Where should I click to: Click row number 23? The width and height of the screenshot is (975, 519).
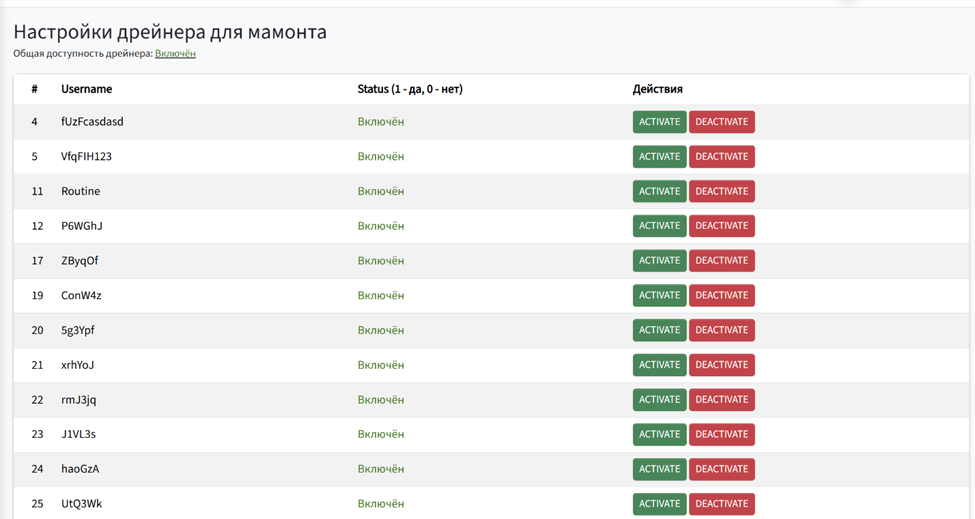(x=37, y=434)
